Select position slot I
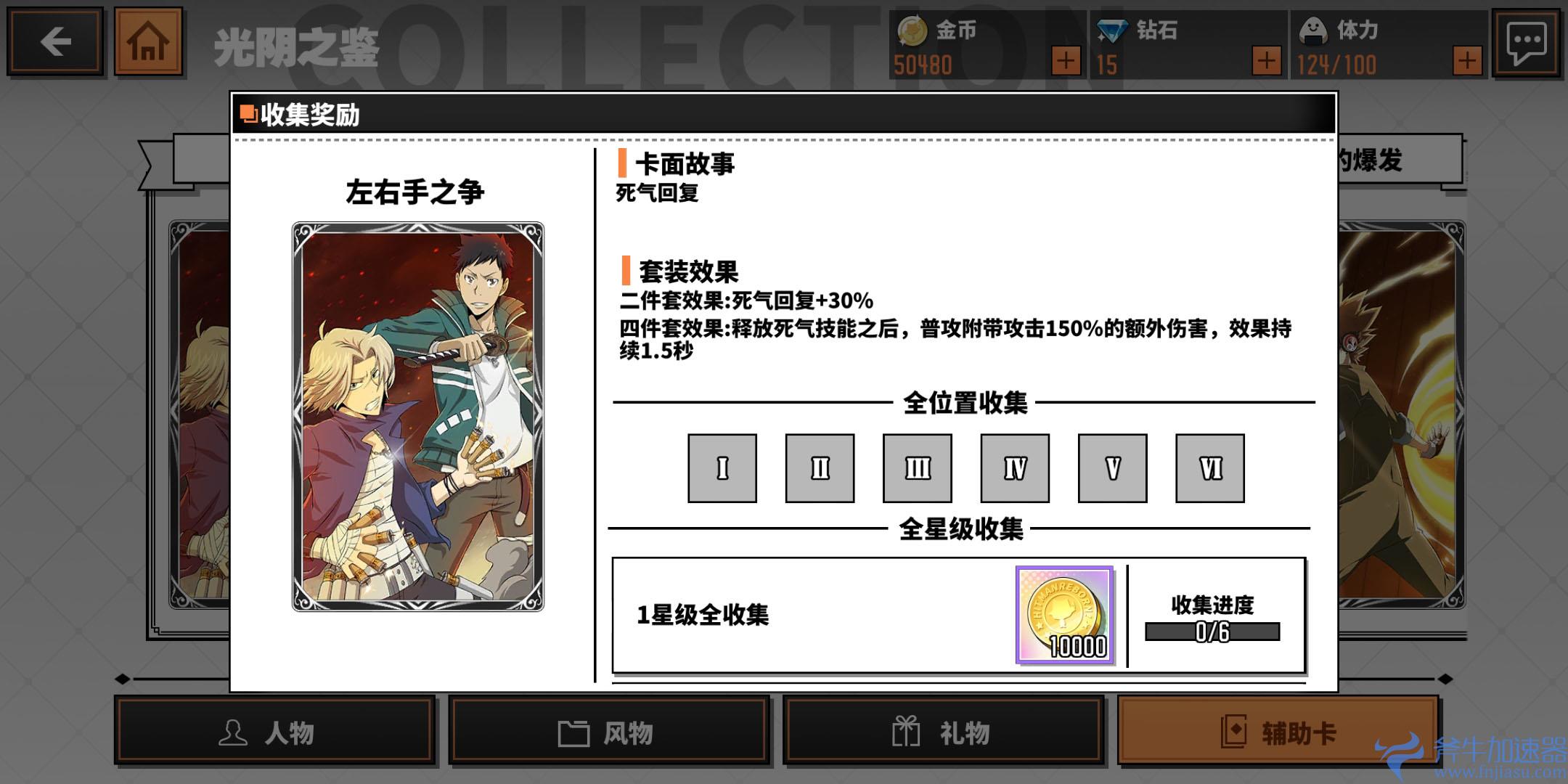This screenshot has height=784, width=1568. coord(722,468)
